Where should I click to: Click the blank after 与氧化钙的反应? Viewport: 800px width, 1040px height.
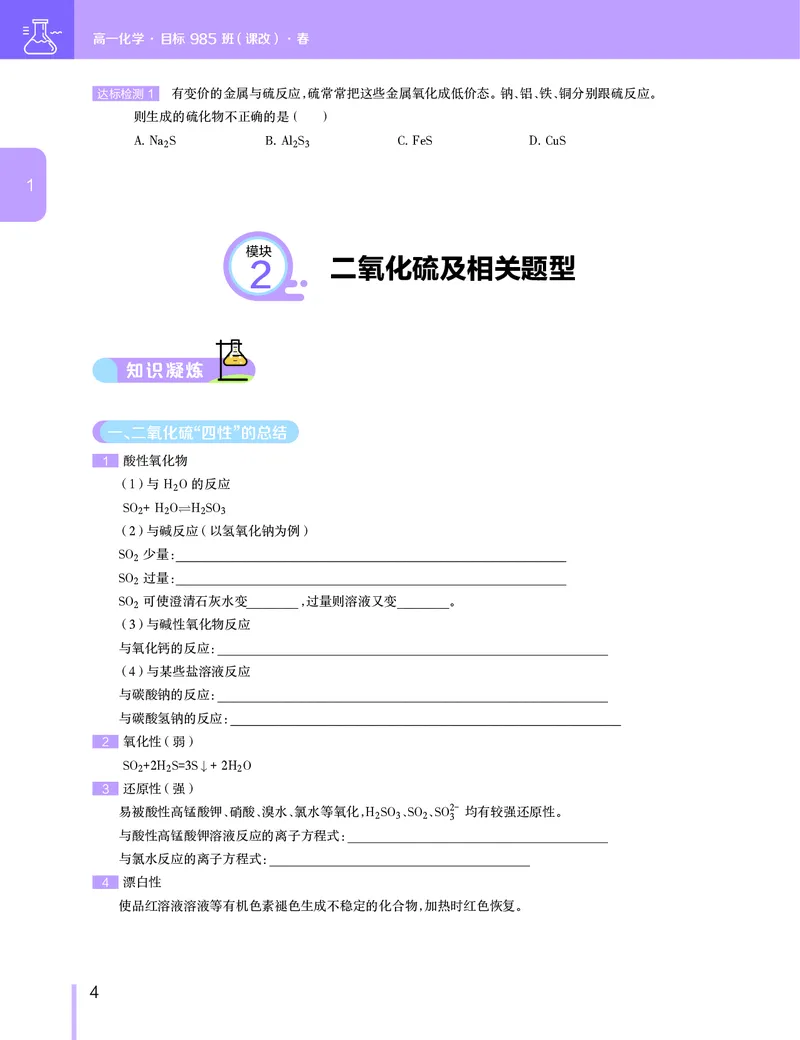pyautogui.click(x=413, y=649)
